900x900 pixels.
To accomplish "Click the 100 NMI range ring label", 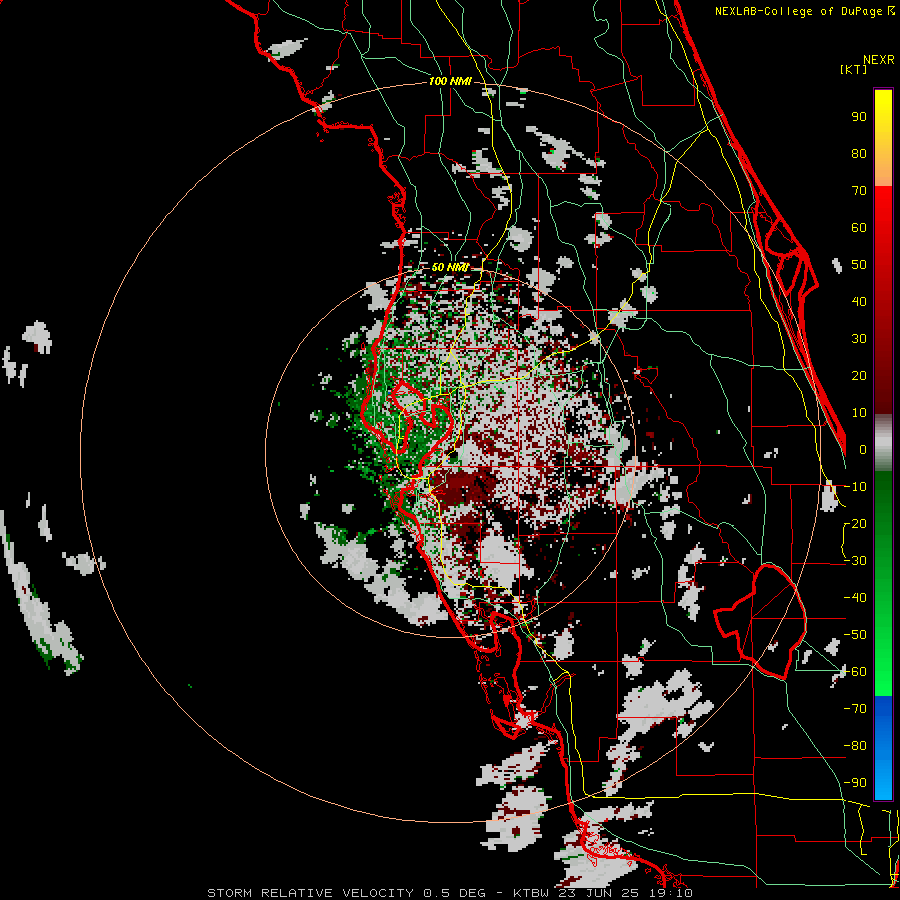I will click(x=450, y=82).
